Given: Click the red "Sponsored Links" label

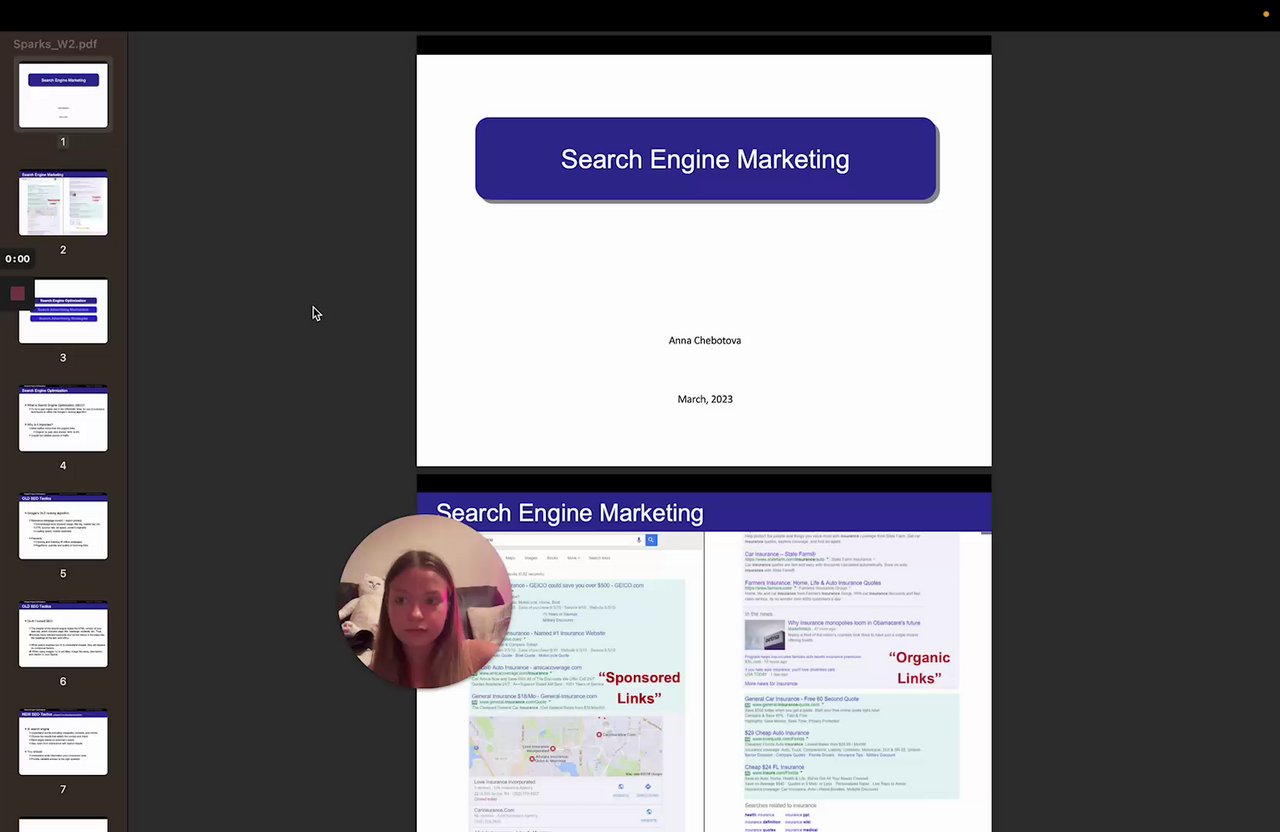Looking at the screenshot, I should pyautogui.click(x=639, y=688).
